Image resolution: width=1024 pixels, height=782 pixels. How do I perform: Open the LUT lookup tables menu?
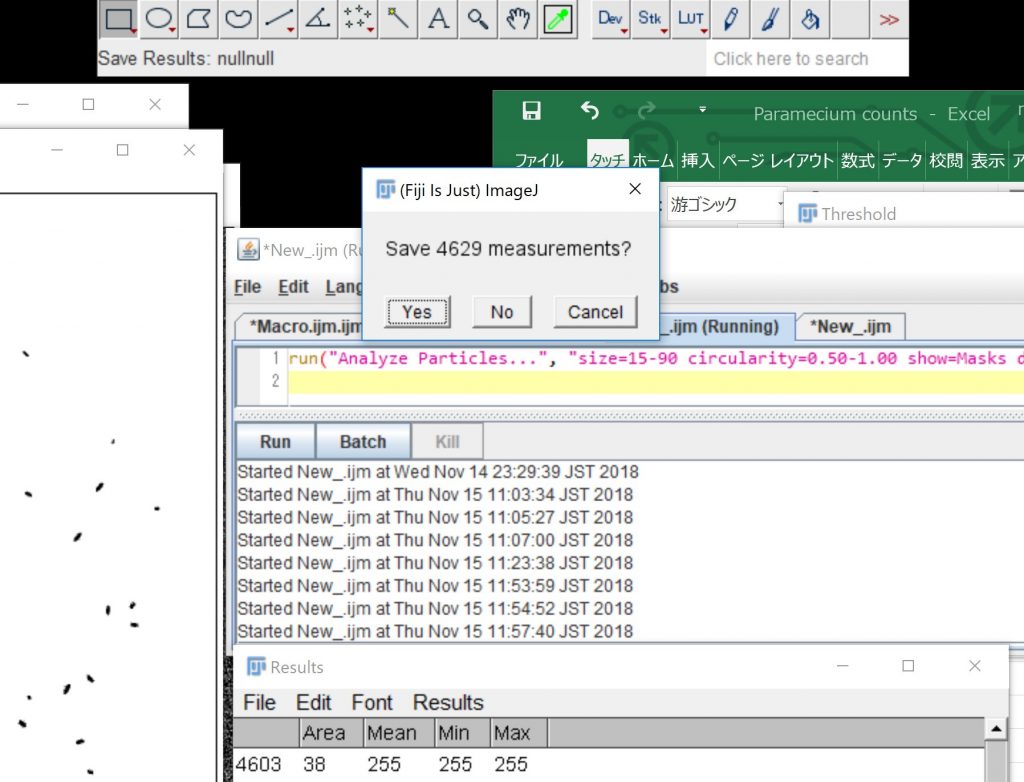(690, 20)
